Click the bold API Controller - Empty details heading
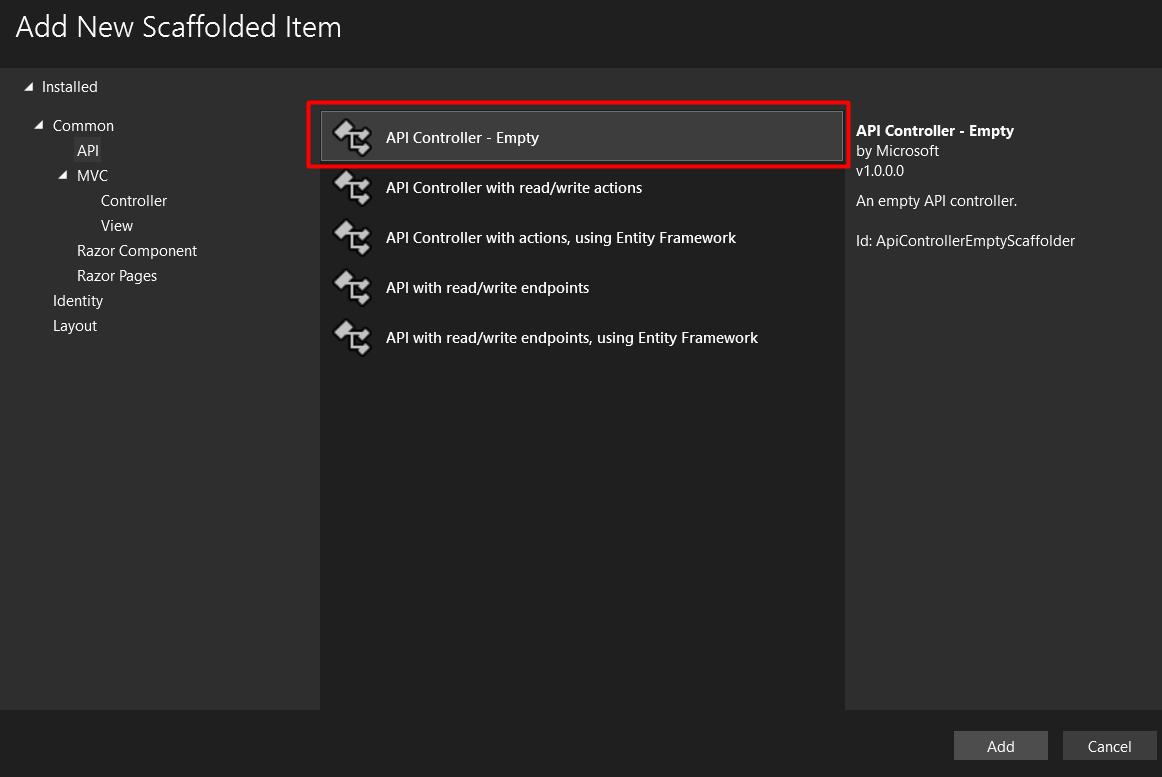1162x777 pixels. 934,130
